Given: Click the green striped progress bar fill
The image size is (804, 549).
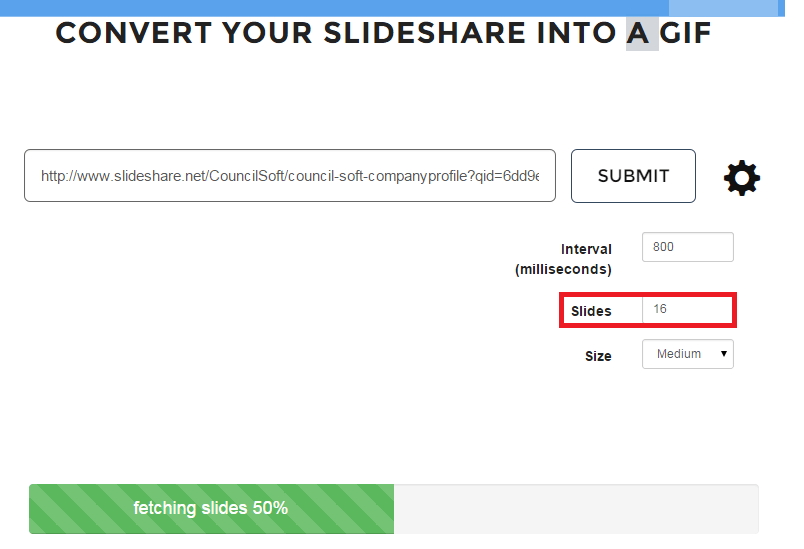Looking at the screenshot, I should pyautogui.click(x=211, y=509).
